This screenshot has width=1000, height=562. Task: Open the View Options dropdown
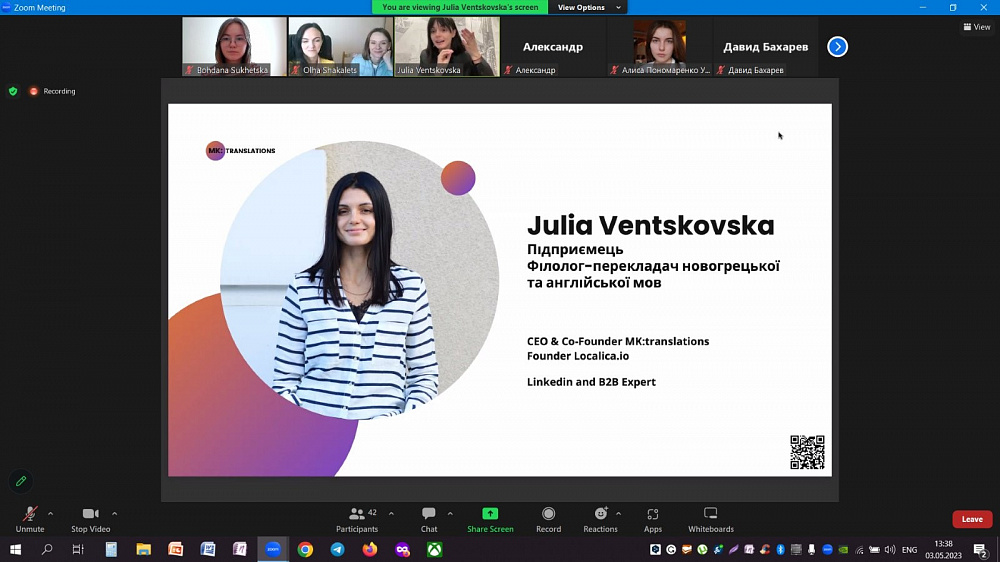(x=588, y=7)
